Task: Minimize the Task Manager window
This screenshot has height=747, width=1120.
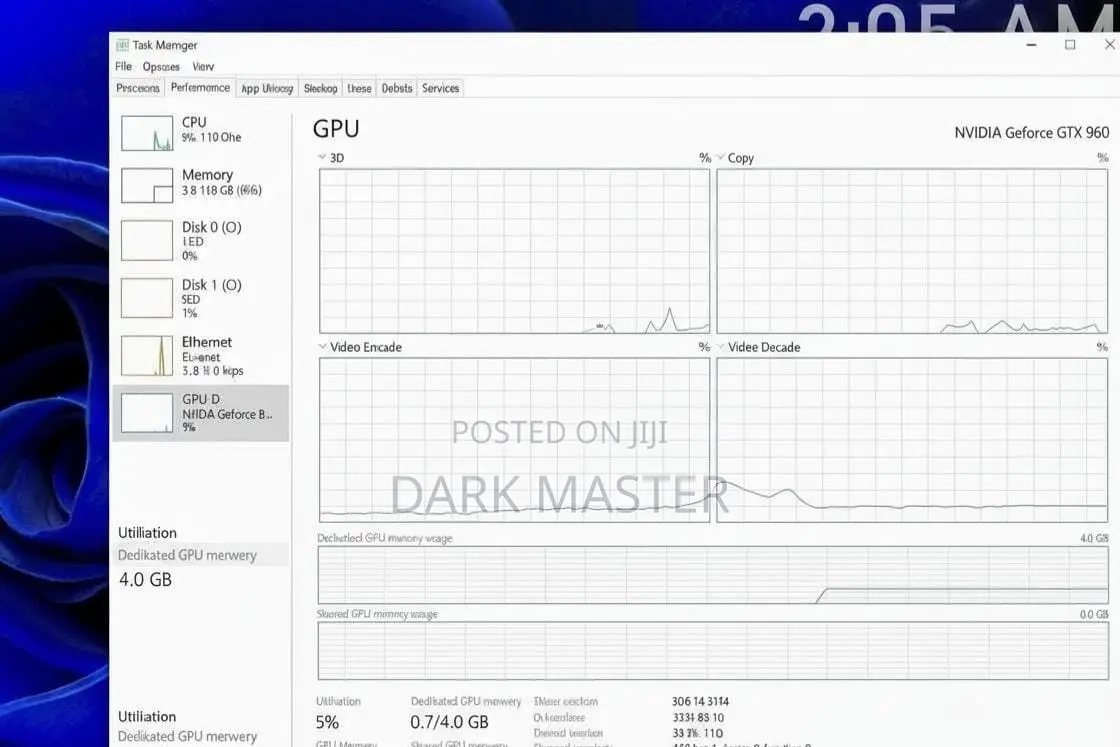Action: 1031,45
